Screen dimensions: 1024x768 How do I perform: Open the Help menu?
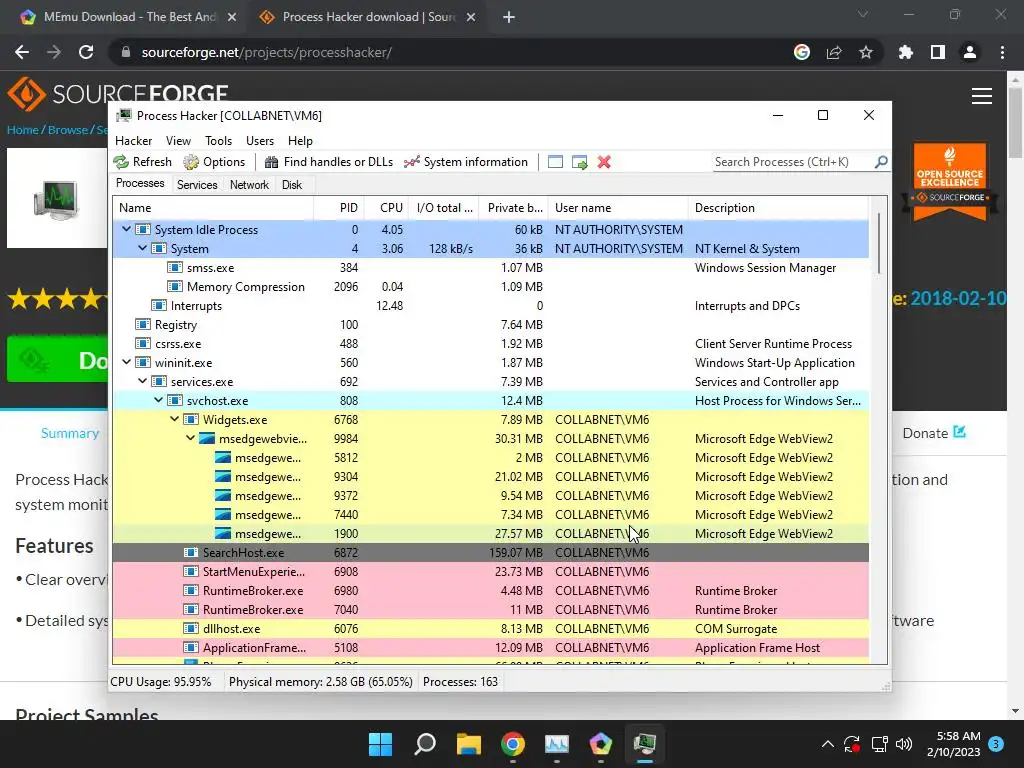click(300, 141)
